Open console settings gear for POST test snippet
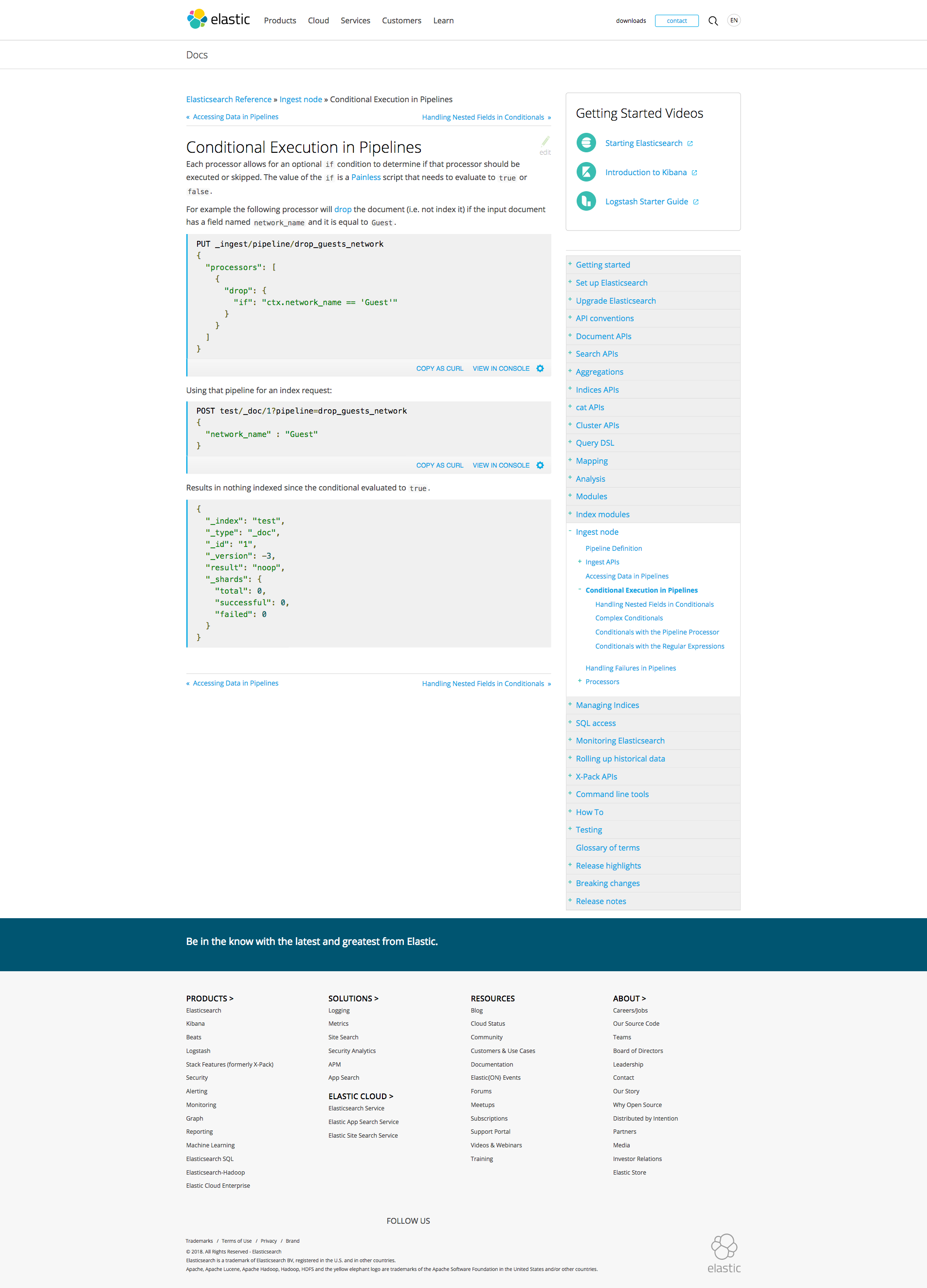 tap(540, 465)
